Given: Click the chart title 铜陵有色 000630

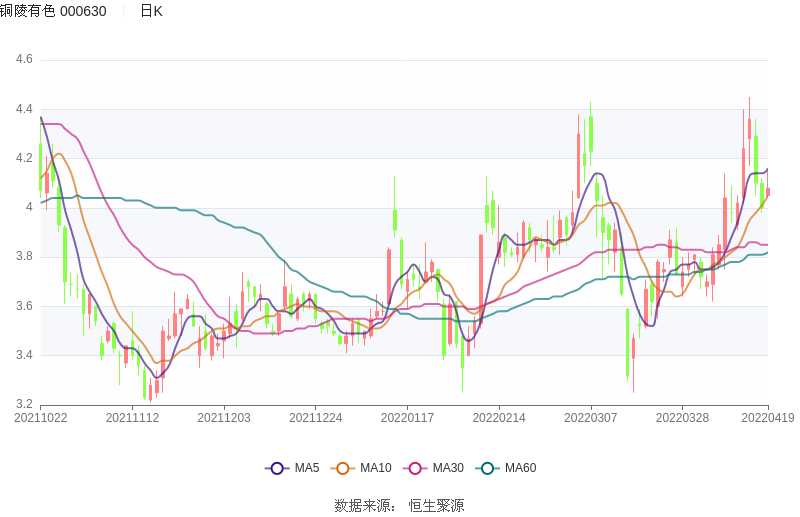Looking at the screenshot, I should [x=53, y=11].
